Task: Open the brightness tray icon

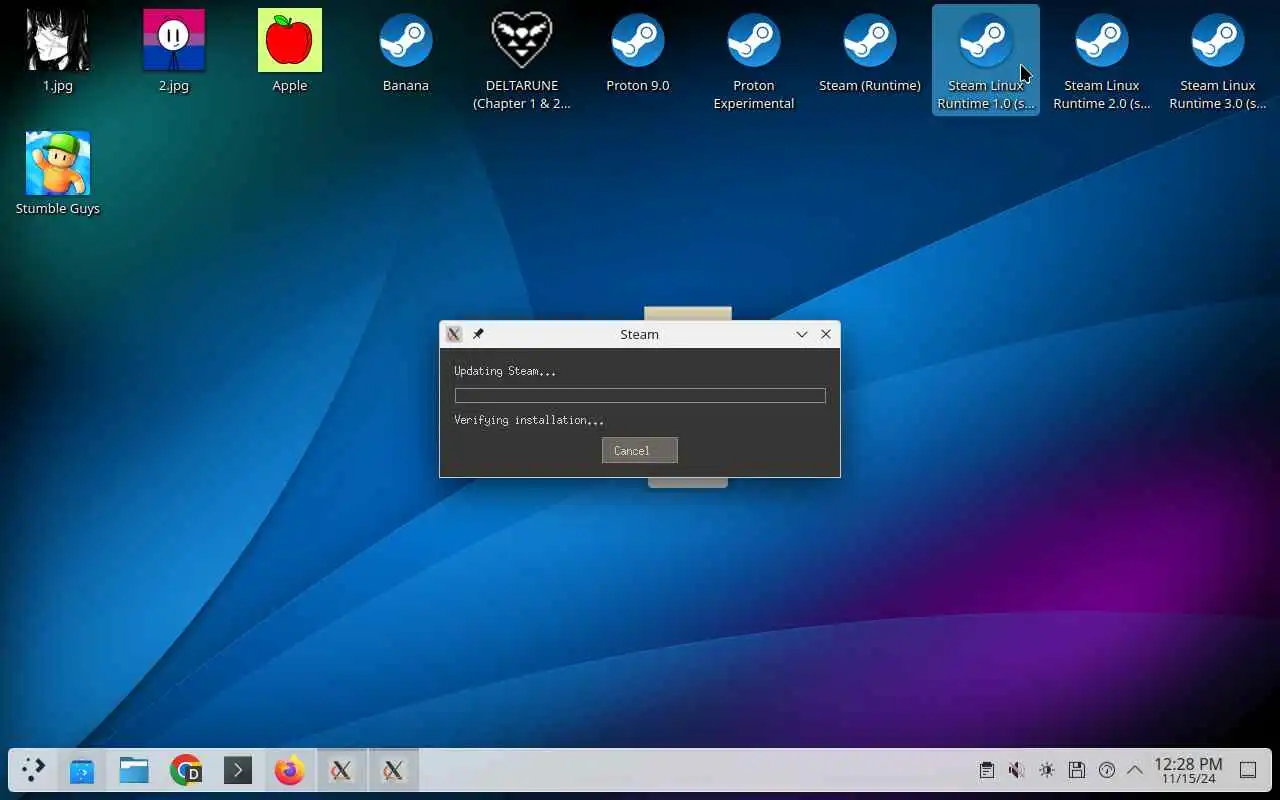Action: point(1047,770)
